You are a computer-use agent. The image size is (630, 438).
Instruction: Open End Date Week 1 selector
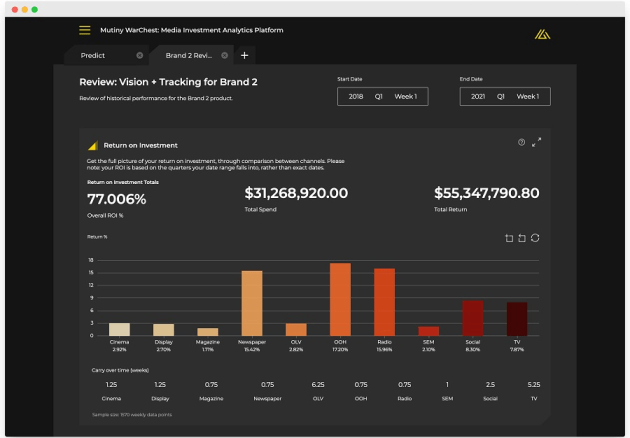(x=528, y=96)
